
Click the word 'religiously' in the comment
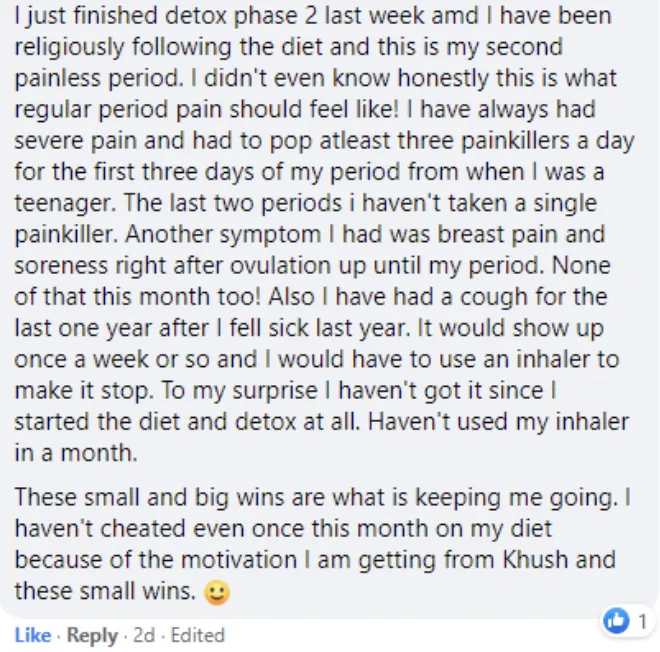tap(69, 47)
